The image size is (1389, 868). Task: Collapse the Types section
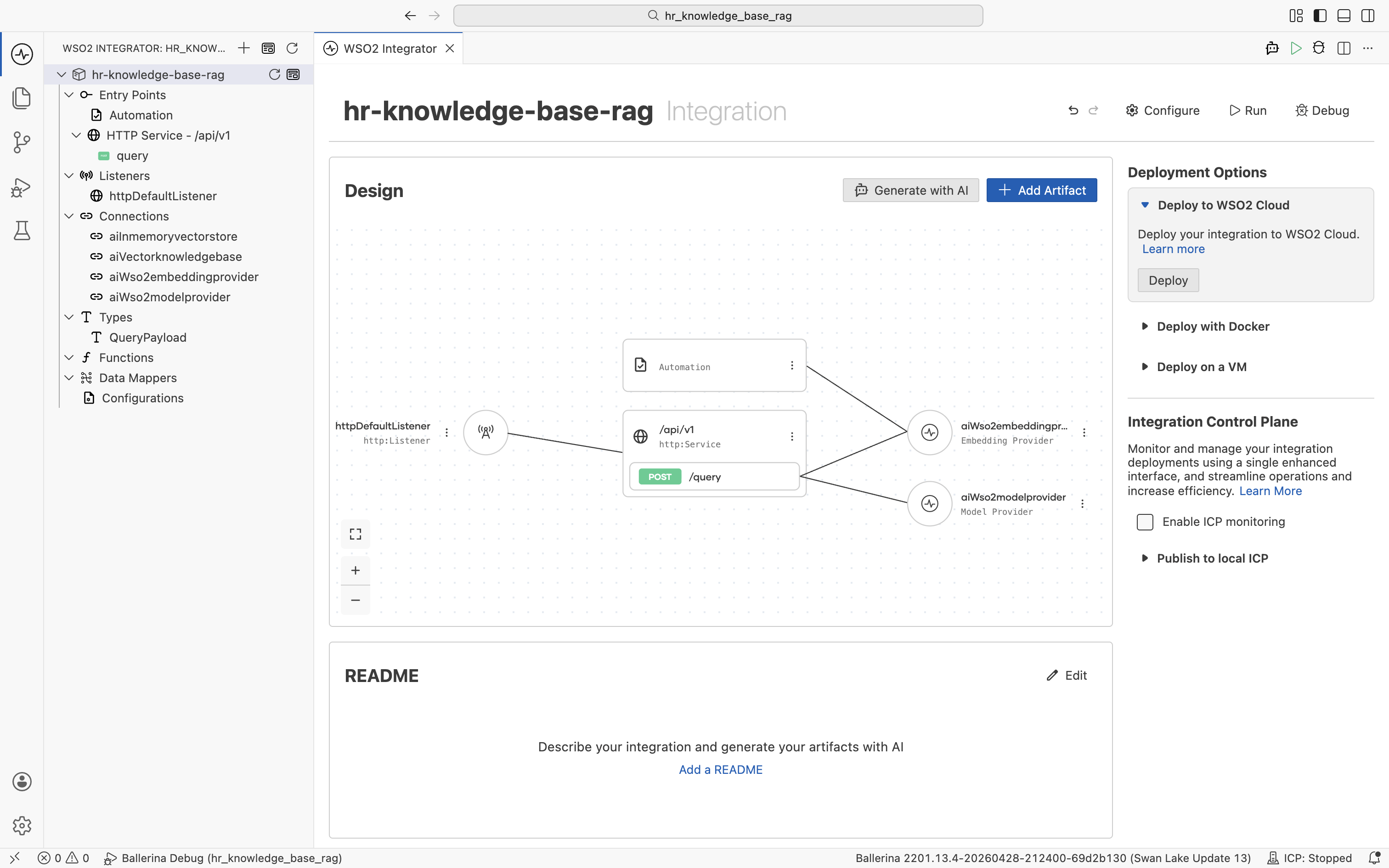click(x=69, y=317)
